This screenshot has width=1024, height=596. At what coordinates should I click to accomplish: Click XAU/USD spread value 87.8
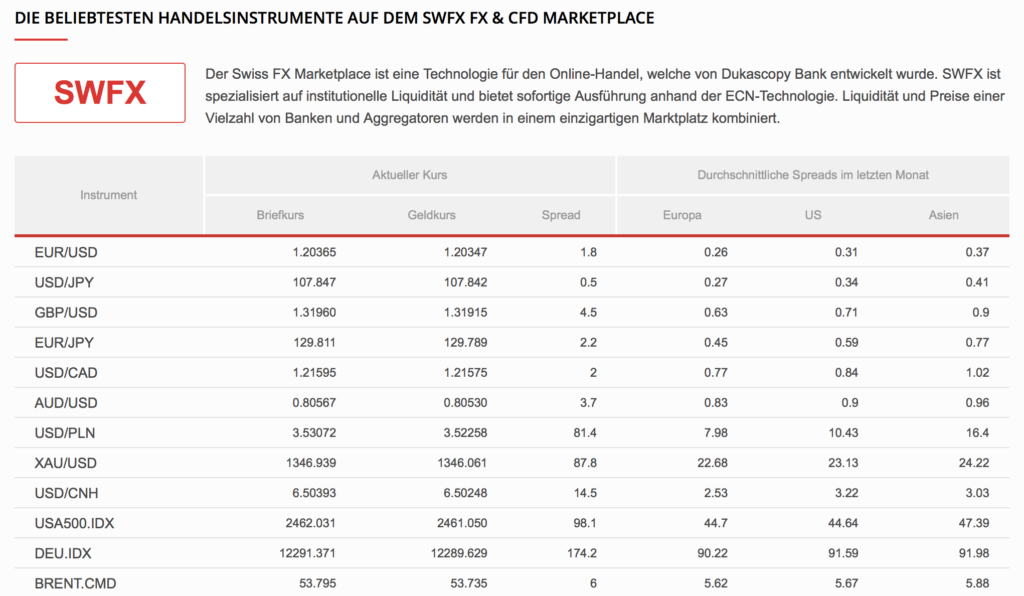click(x=585, y=462)
